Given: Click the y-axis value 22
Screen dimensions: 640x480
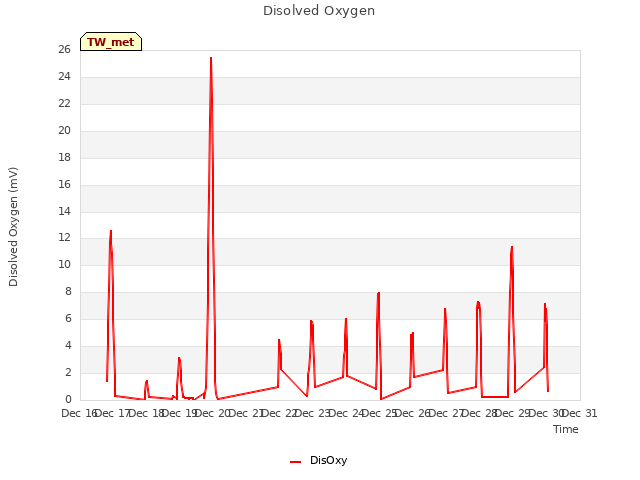Looking at the screenshot, I should coord(64,103).
